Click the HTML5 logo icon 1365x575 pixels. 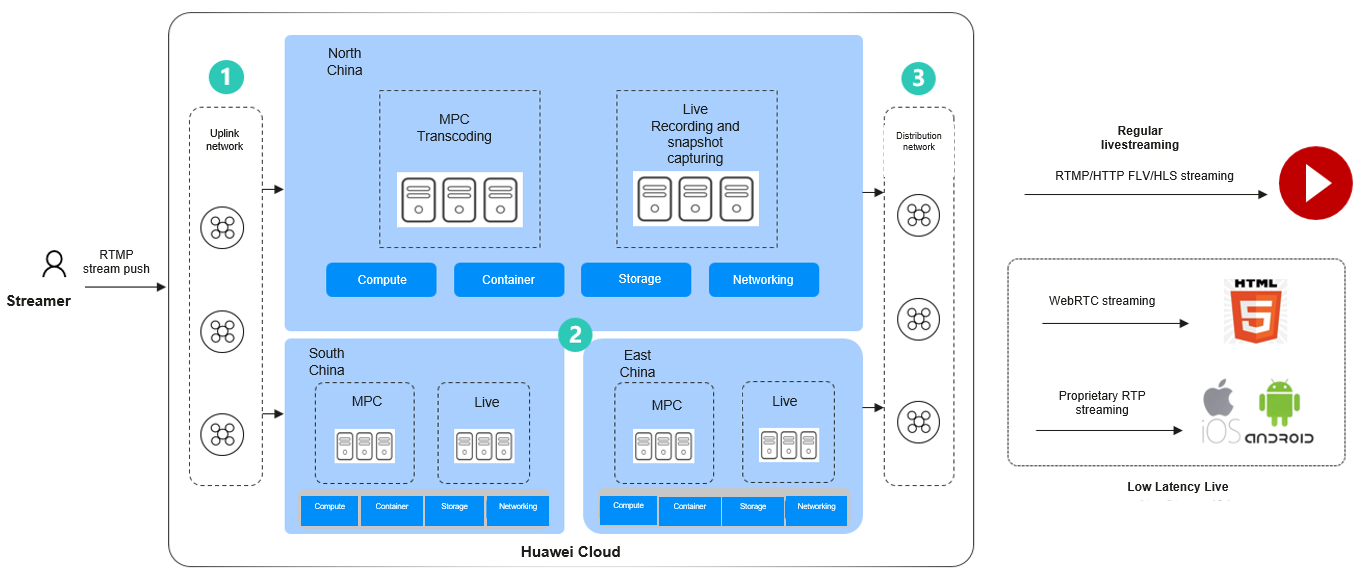pos(1254,311)
